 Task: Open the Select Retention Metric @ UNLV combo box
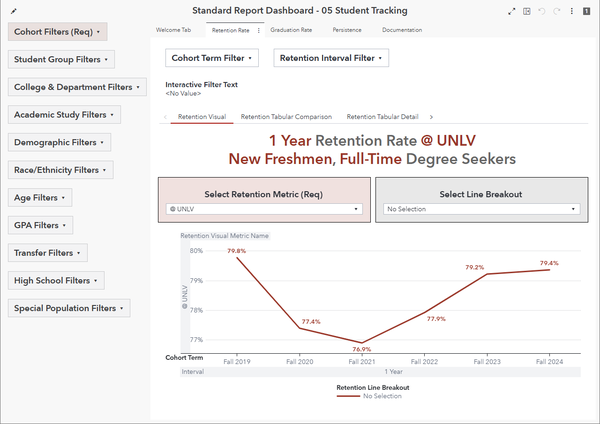264,209
